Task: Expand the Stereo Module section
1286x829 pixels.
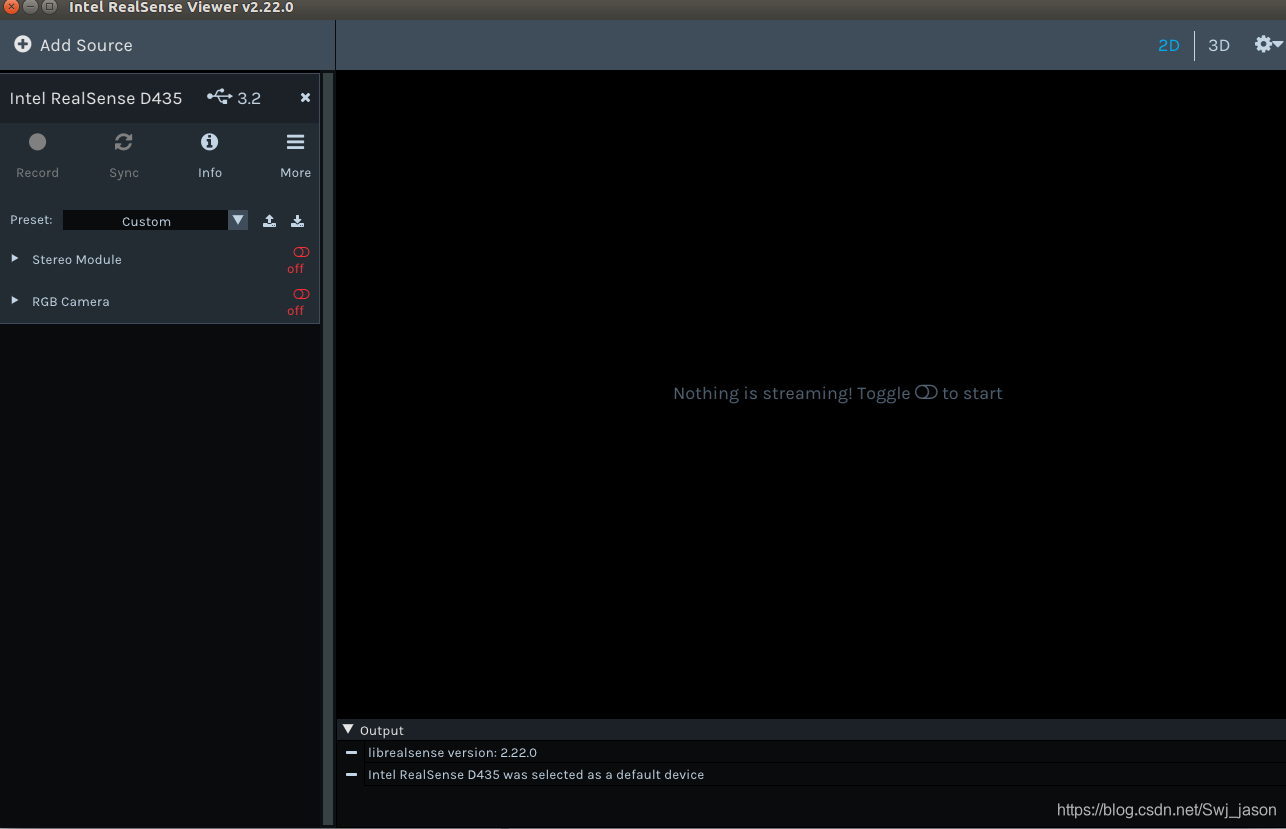Action: [x=15, y=258]
